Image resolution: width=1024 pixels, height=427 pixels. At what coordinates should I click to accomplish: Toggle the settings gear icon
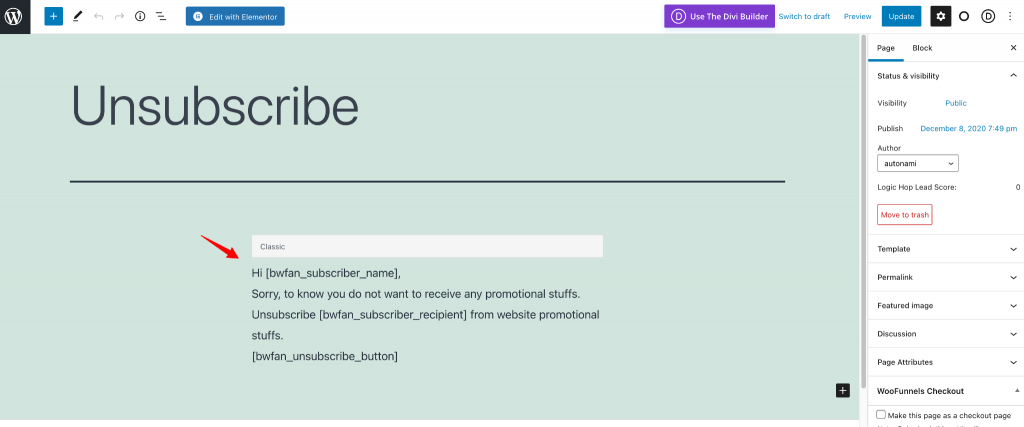pyautogui.click(x=940, y=16)
